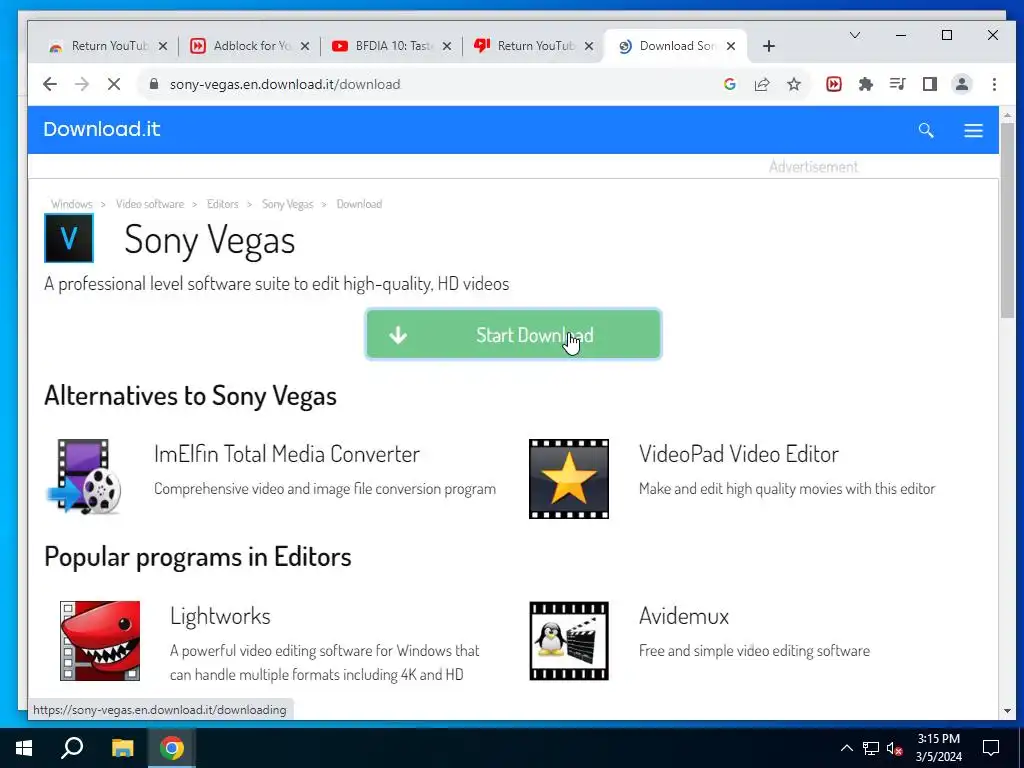Go forward in browser history
1024x768 pixels.
82,84
